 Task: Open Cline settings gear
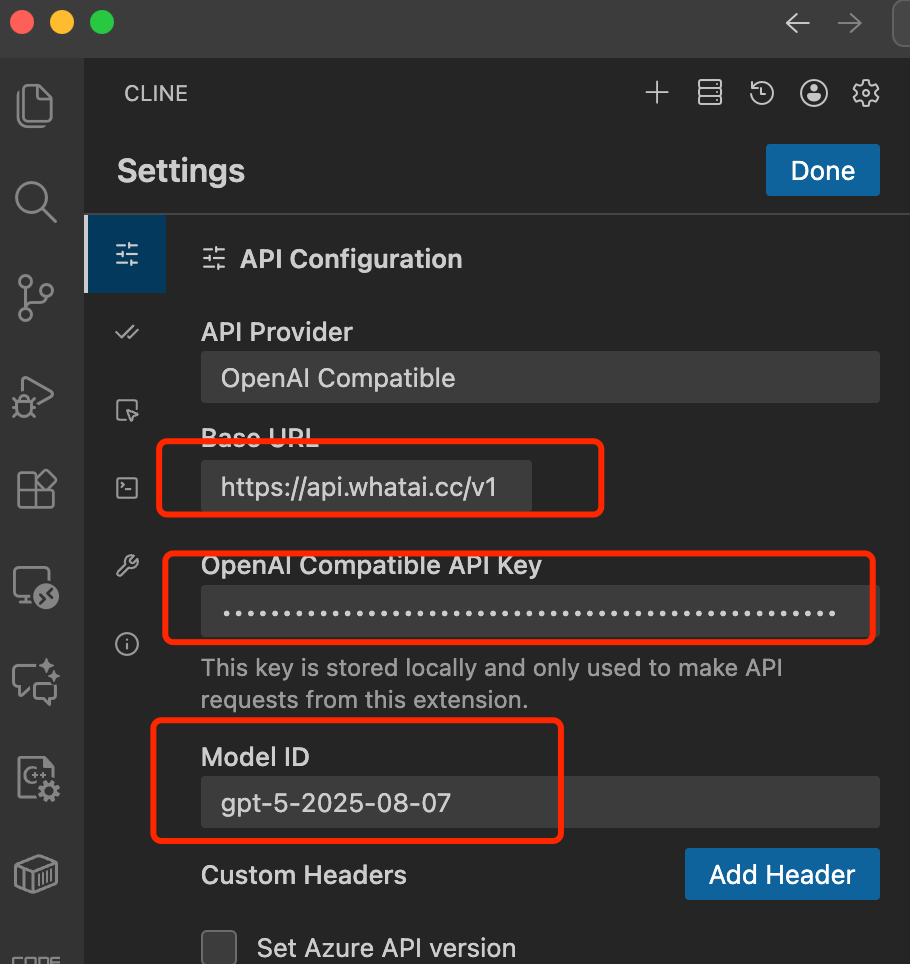pyautogui.click(x=865, y=92)
